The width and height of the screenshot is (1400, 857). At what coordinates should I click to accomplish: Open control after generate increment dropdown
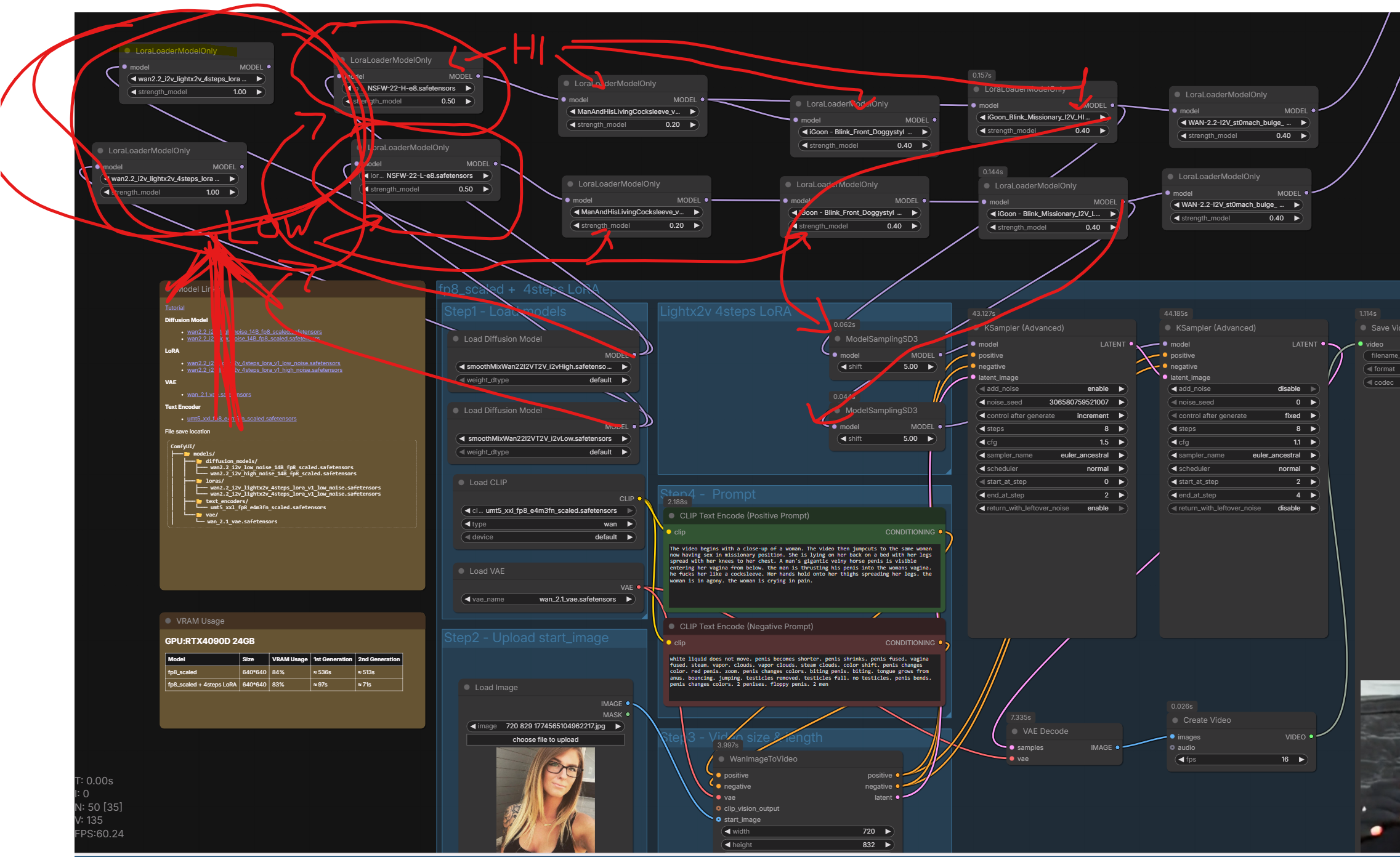pyautogui.click(x=1052, y=416)
